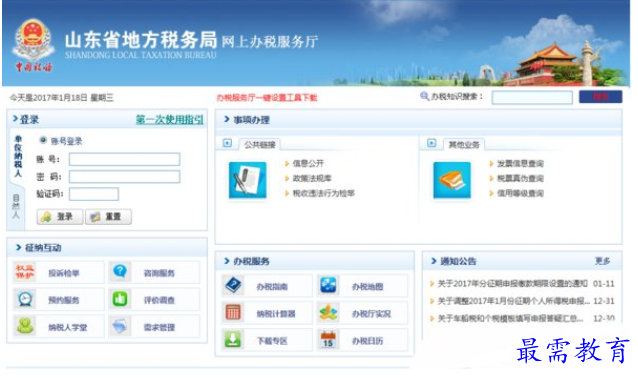Select the 账号登录 radio button
The image size is (638, 382).
(x=43, y=140)
